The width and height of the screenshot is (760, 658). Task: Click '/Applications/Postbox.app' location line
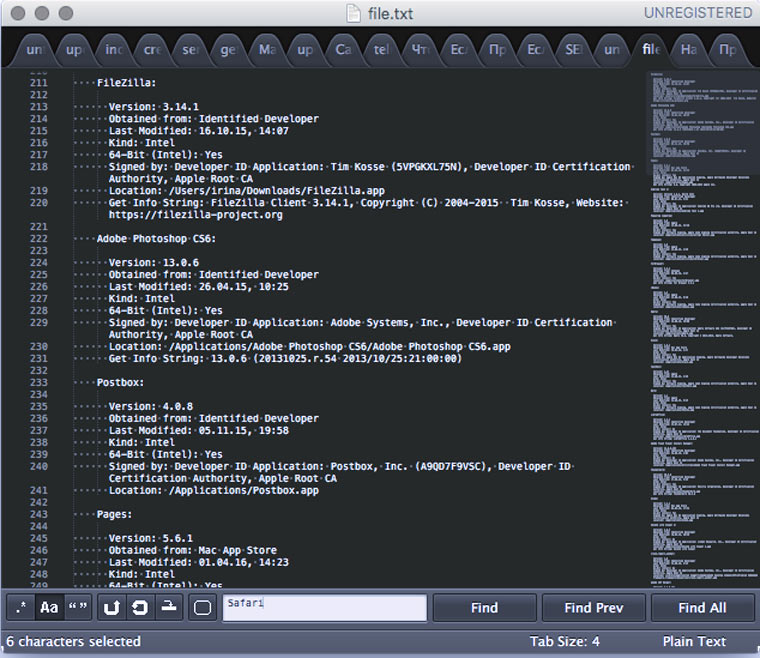pos(214,491)
